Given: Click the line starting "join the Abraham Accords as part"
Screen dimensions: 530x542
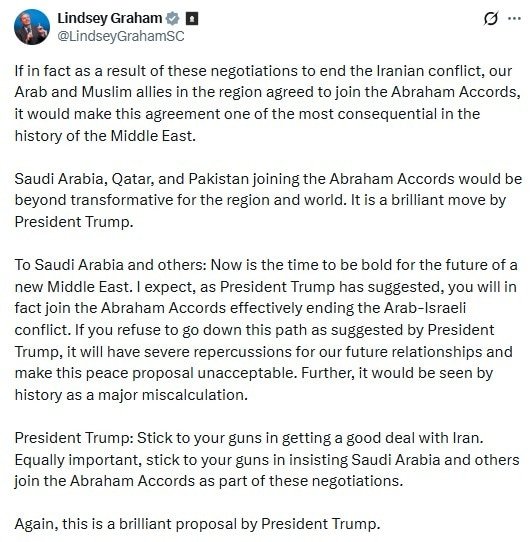Looking at the screenshot, I should coord(209,481).
